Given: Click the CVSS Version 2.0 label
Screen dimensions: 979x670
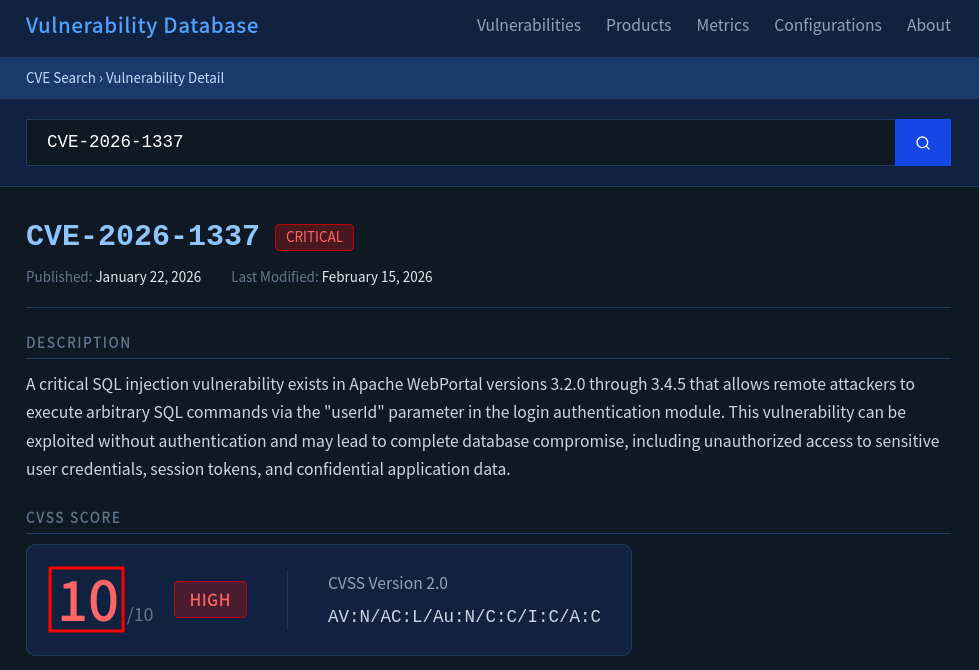Looking at the screenshot, I should pos(388,583).
